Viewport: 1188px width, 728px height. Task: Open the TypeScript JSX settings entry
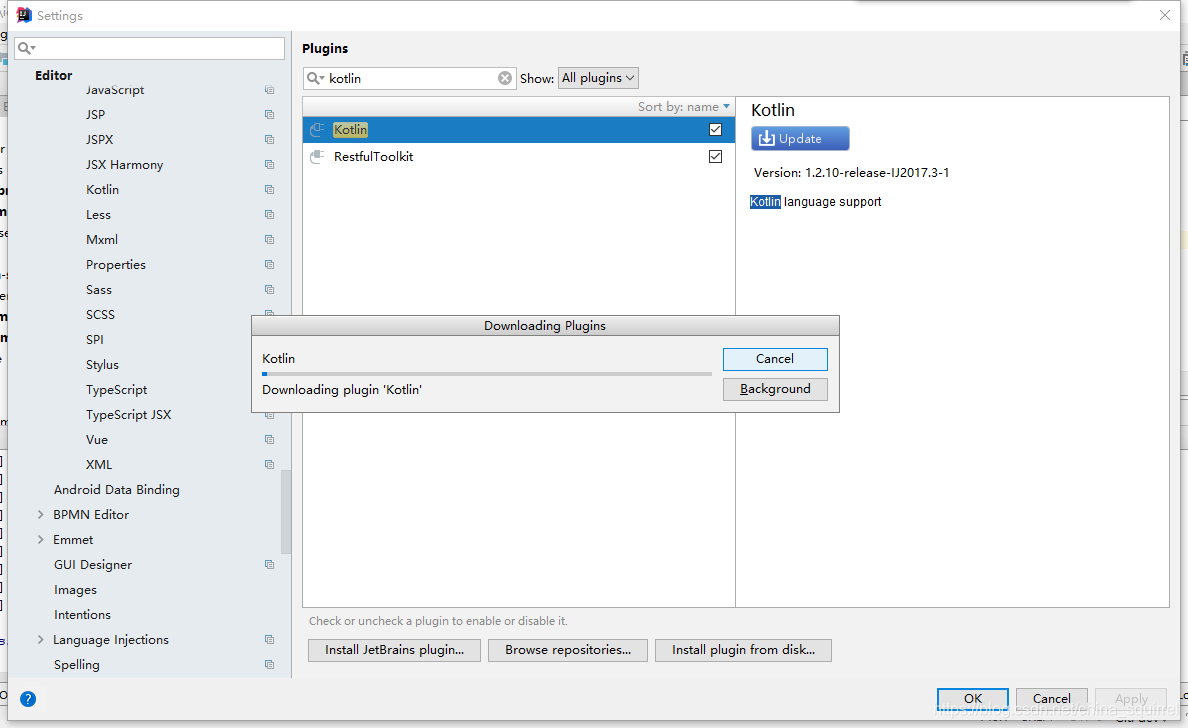[128, 414]
